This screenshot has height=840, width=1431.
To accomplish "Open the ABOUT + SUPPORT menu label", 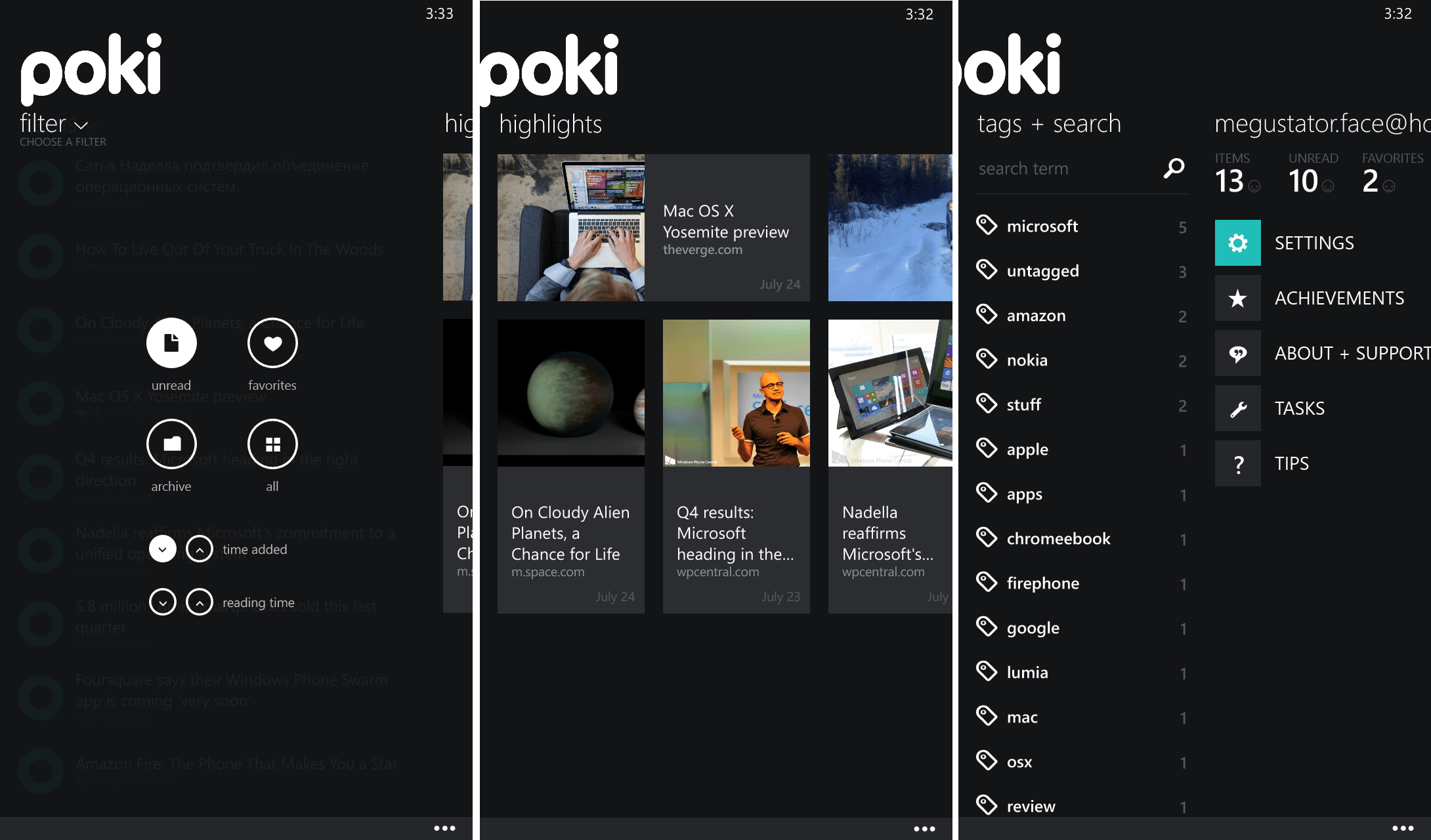I will pyautogui.click(x=1352, y=354).
